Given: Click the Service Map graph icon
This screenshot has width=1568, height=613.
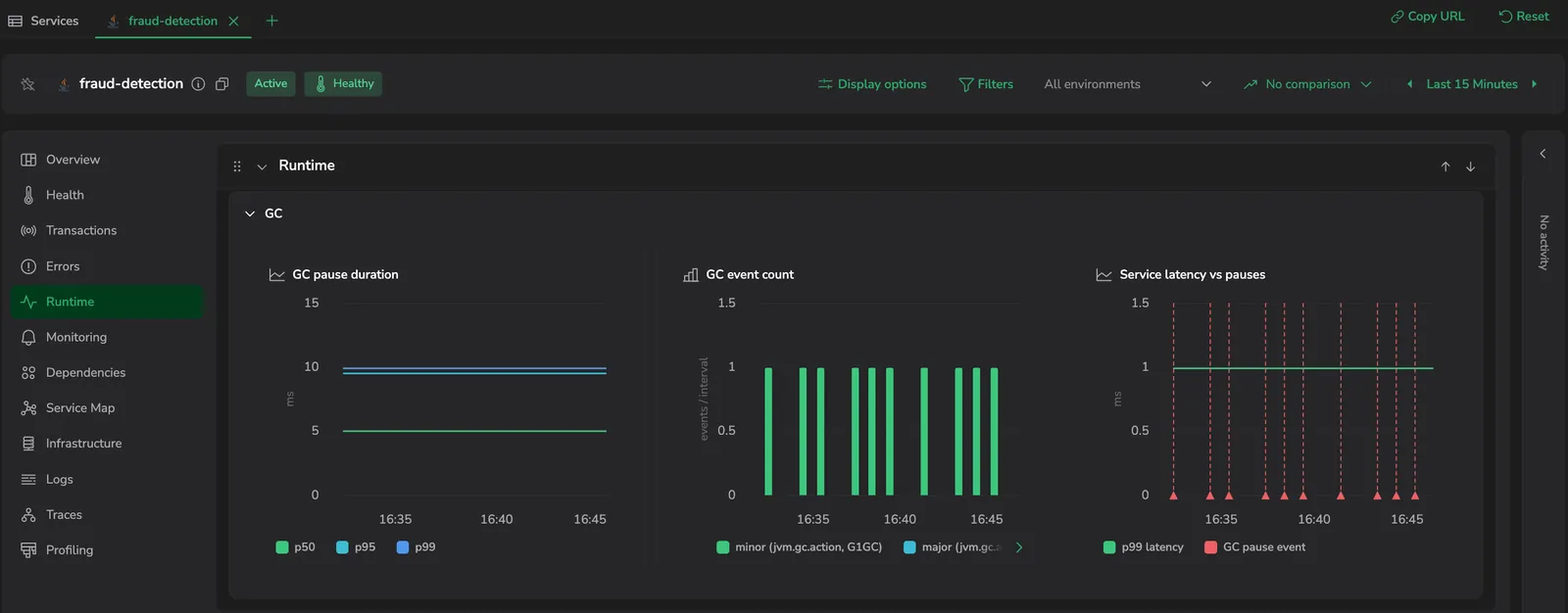Looking at the screenshot, I should click(x=28, y=407).
